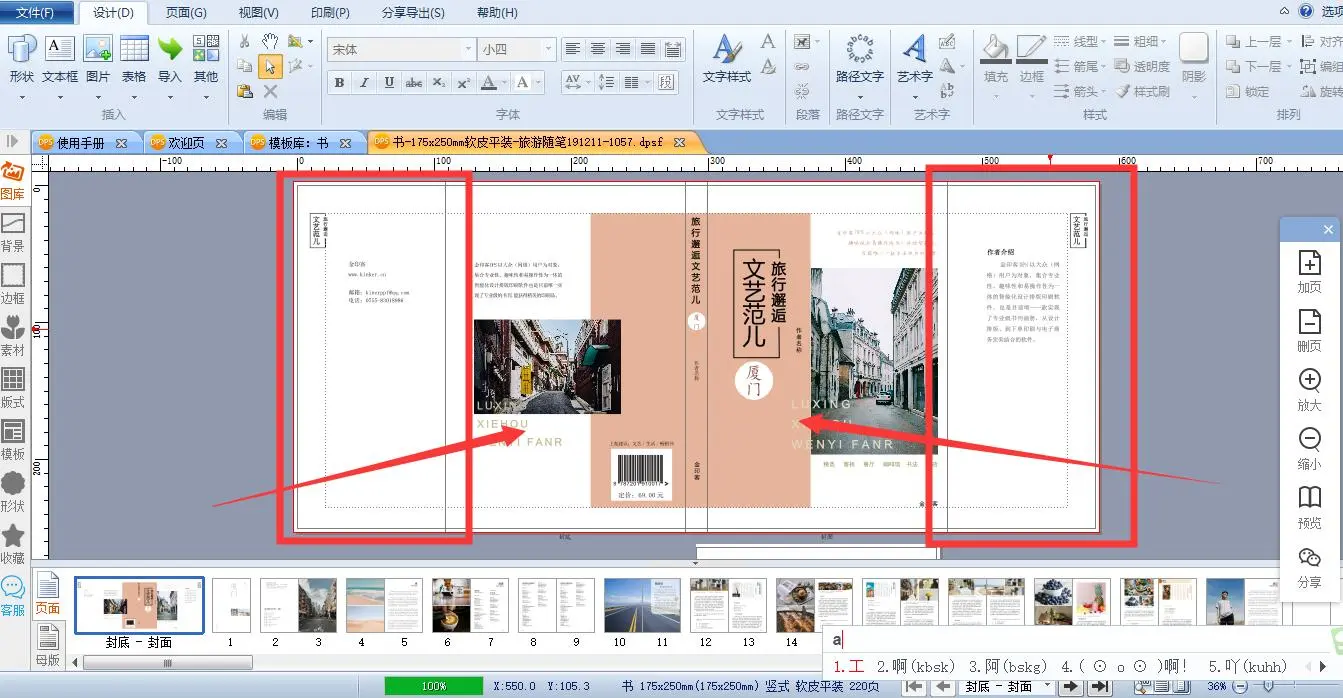1343x698 pixels.
Task: Select the hand pan tool
Action: click(270, 41)
